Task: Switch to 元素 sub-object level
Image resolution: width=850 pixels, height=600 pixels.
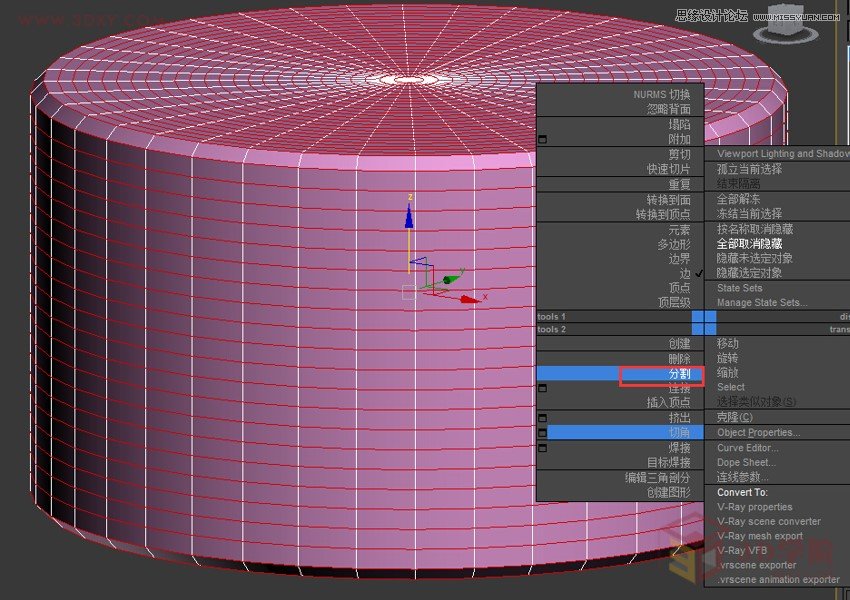Action: pyautogui.click(x=679, y=230)
